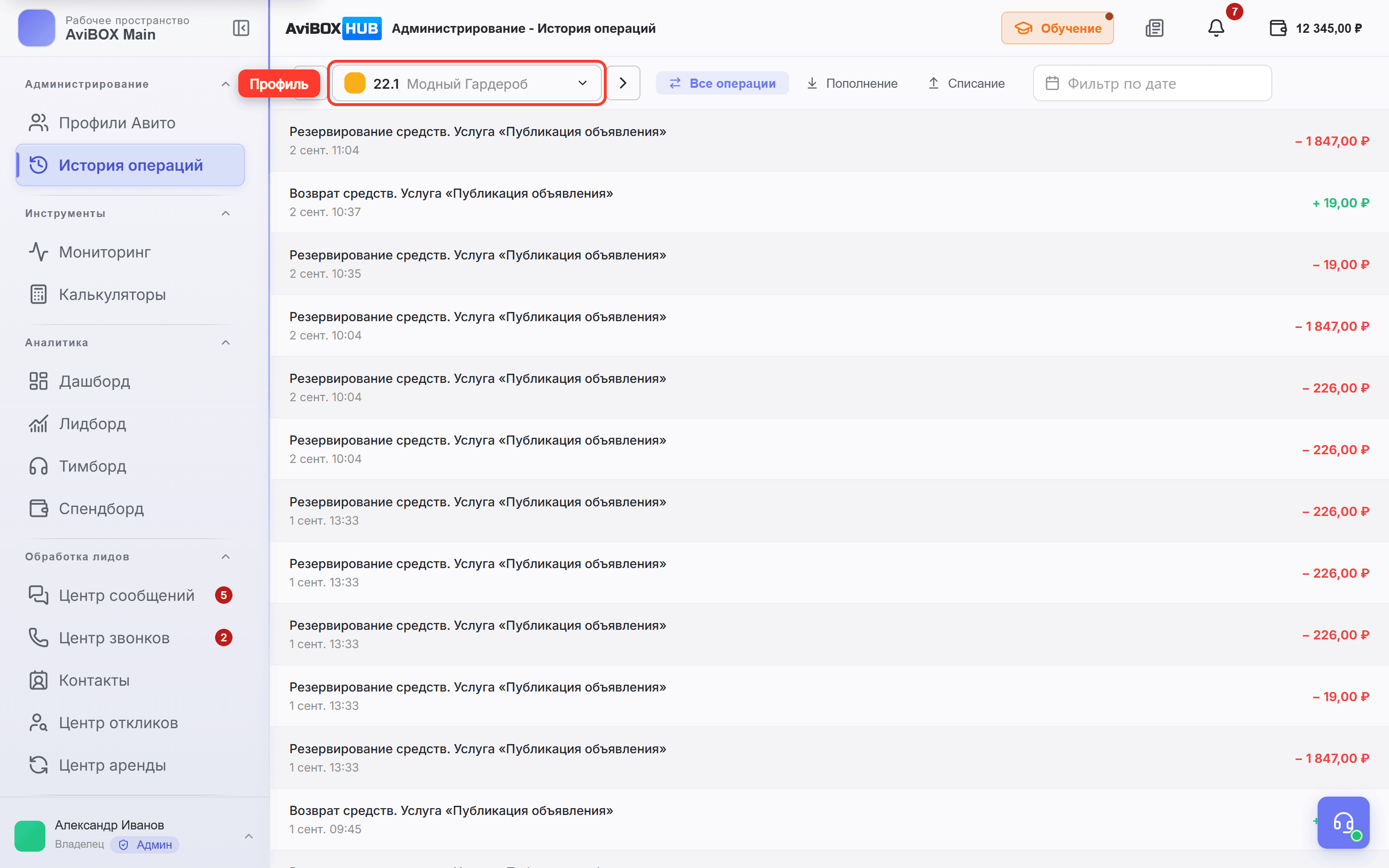Click the Фильтр по дате field
Viewport: 1389px width, 868px height.
point(1153,83)
